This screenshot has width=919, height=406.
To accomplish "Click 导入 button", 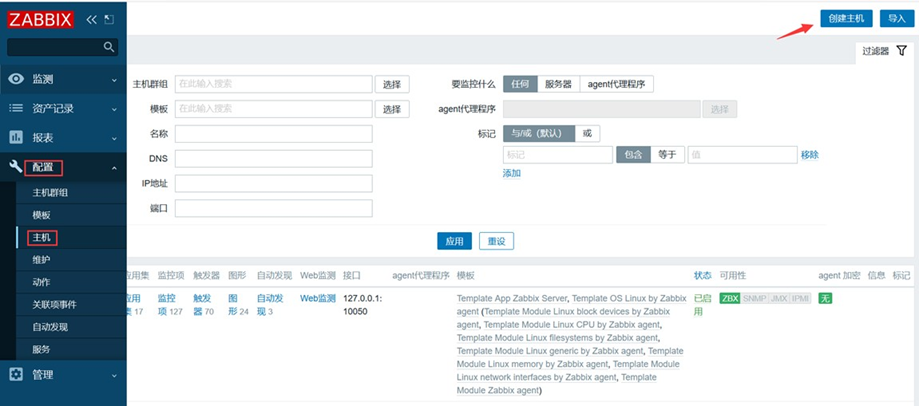I will point(897,19).
